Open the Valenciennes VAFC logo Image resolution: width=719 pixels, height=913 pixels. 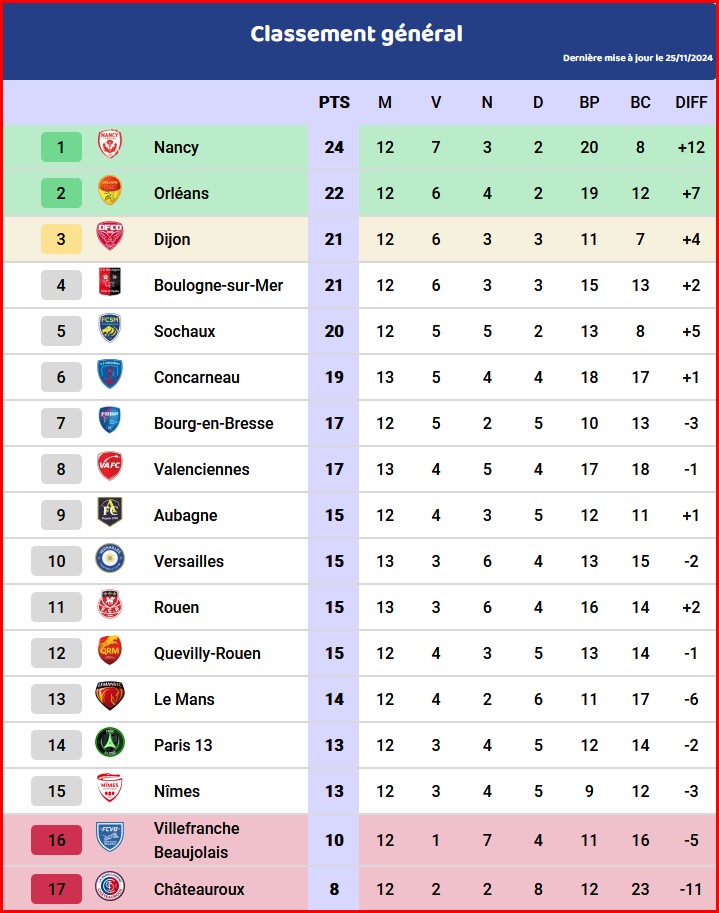click(109, 466)
